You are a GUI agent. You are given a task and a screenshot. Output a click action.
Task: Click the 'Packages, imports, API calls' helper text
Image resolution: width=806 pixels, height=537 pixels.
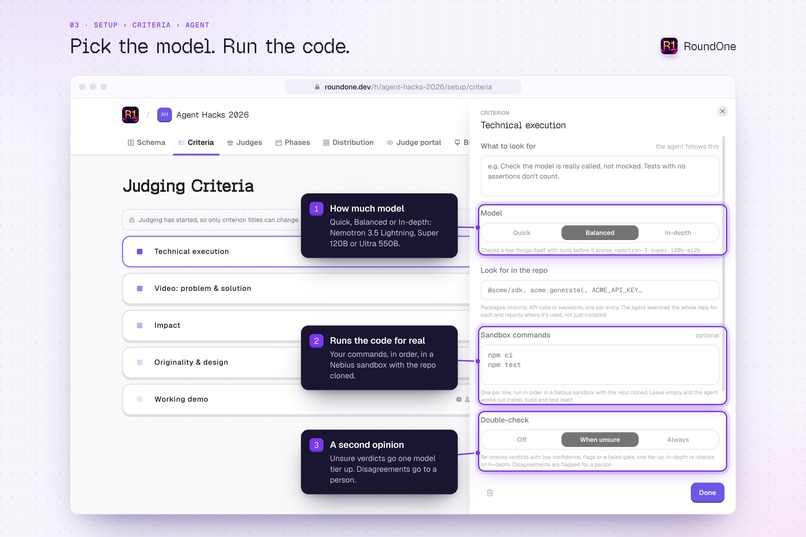[x=598, y=311]
